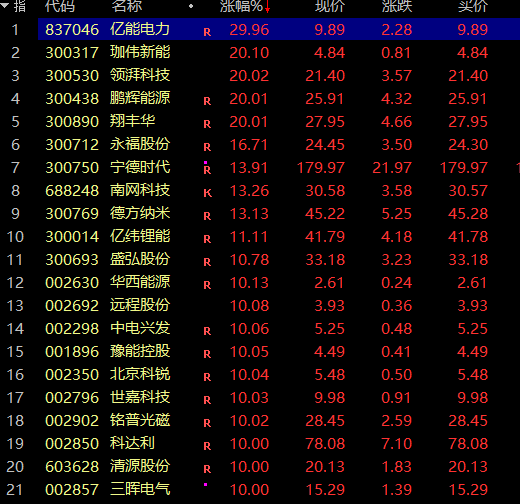Screen dimensions: 520x504
Task: Select stock name 世嘉科技
Action: [x=140, y=397]
